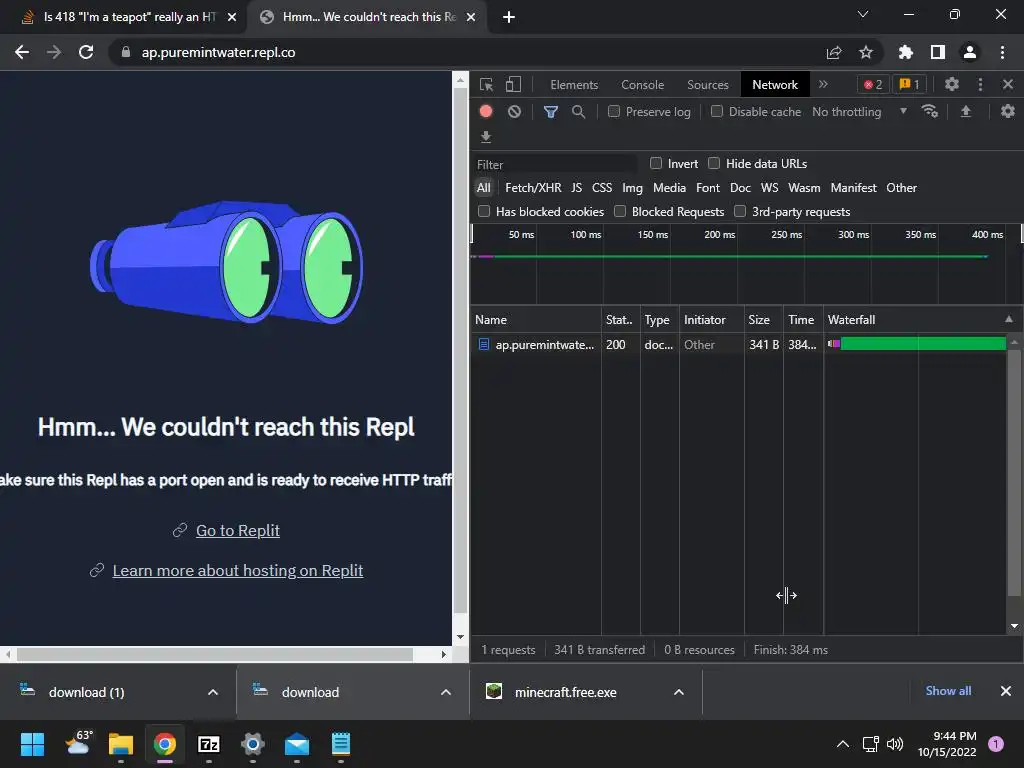This screenshot has width=1024, height=768.
Task: Click the browser reload button
Action: click(86, 52)
